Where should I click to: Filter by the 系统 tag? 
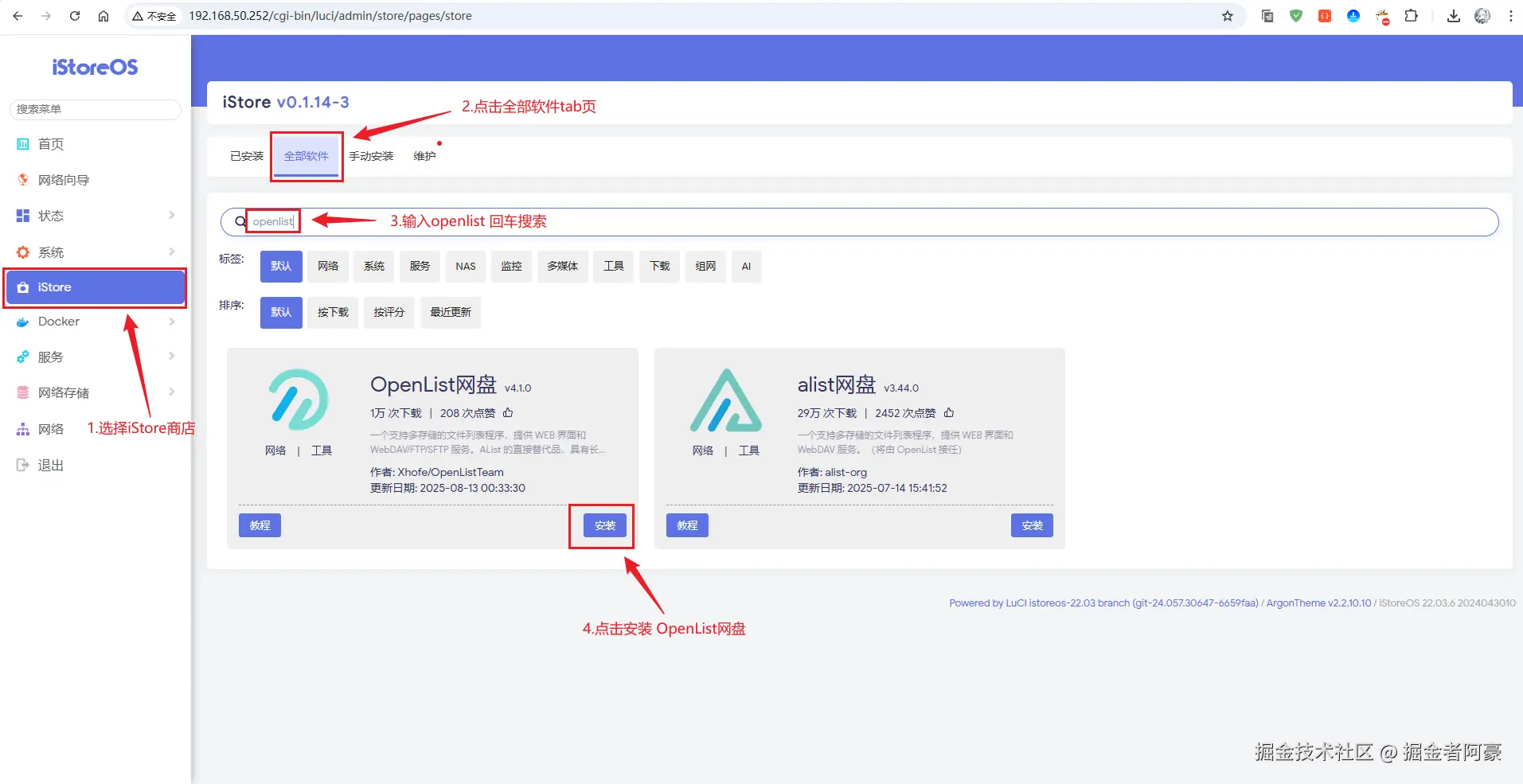click(x=374, y=267)
